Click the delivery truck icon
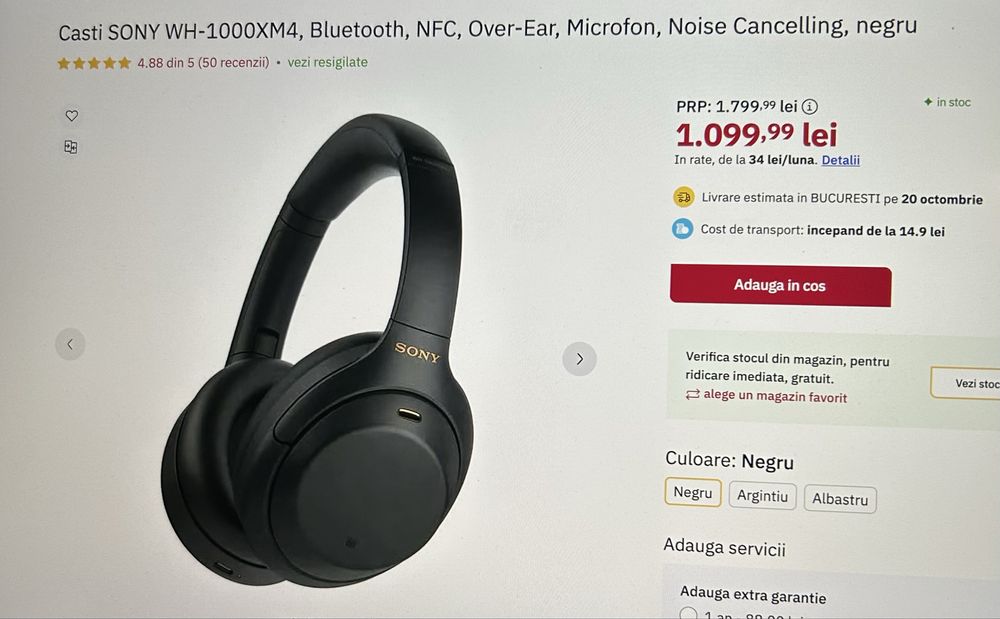 click(x=684, y=197)
